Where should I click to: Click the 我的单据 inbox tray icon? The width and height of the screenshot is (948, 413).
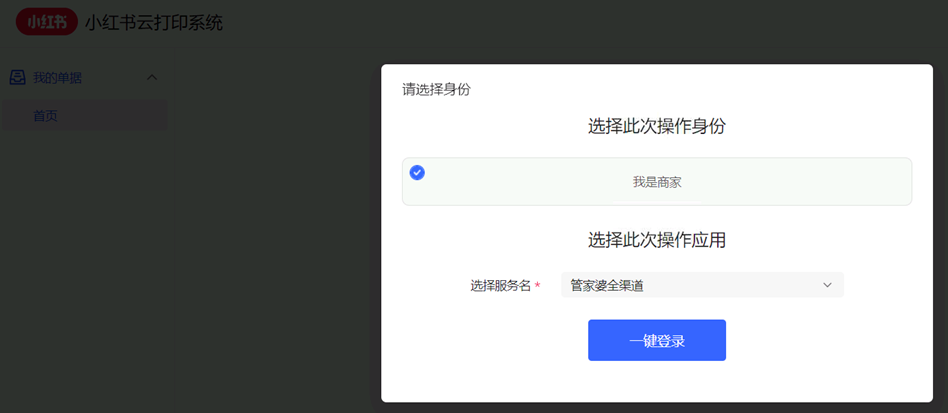tap(18, 77)
